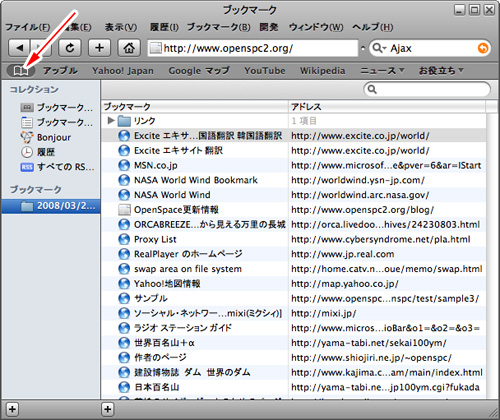
Task: Reload the page with refresh button
Action: [70, 48]
